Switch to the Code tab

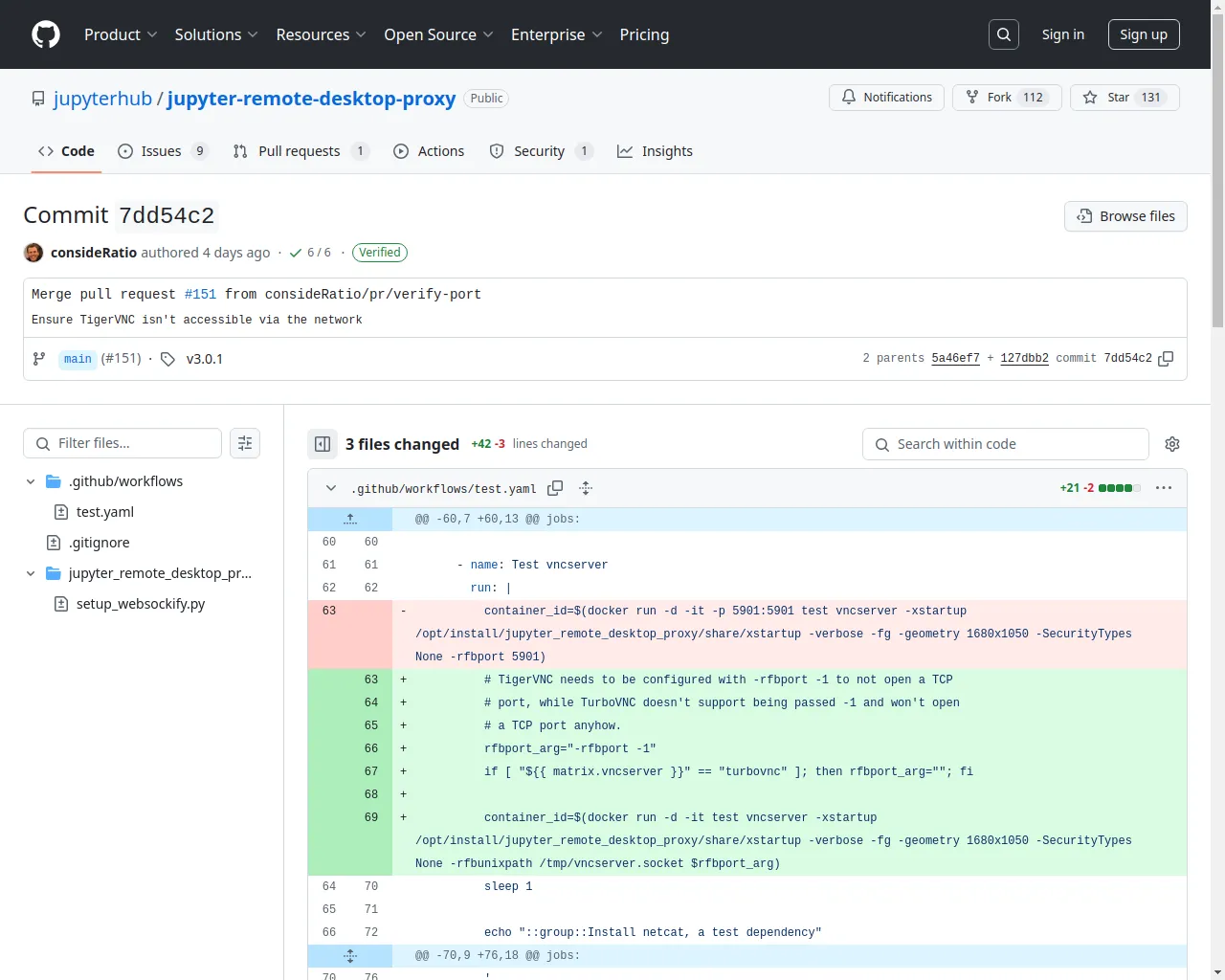(x=66, y=151)
